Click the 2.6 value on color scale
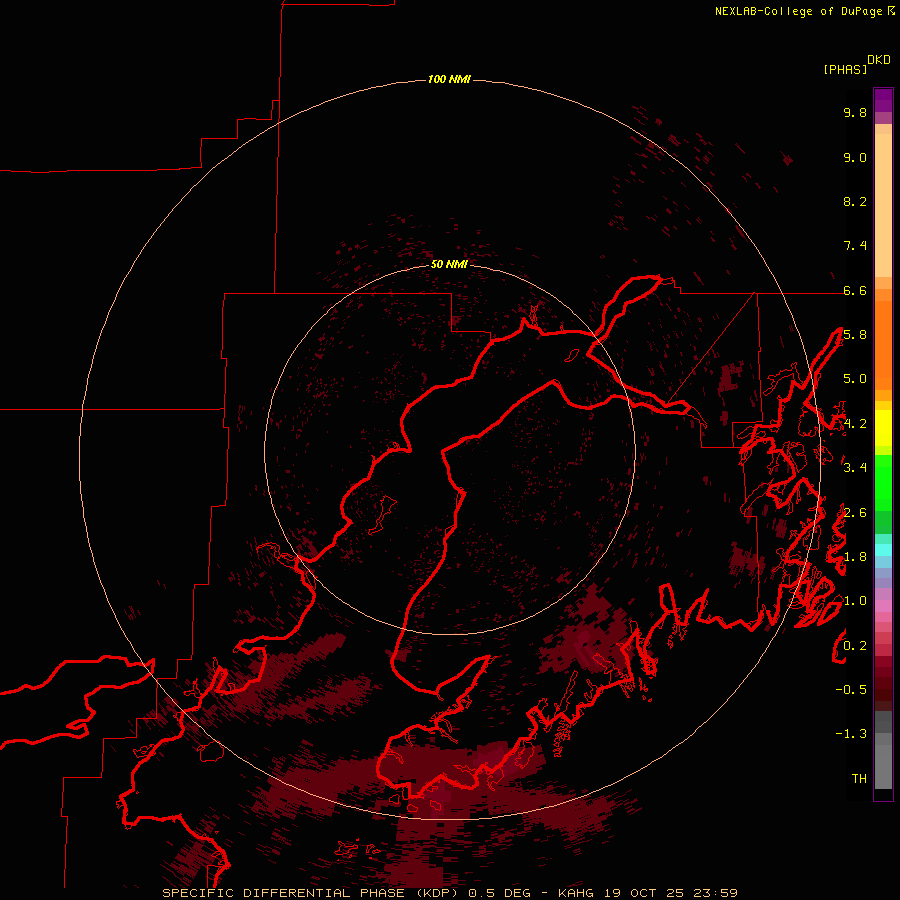The height and width of the screenshot is (900, 900). click(855, 513)
